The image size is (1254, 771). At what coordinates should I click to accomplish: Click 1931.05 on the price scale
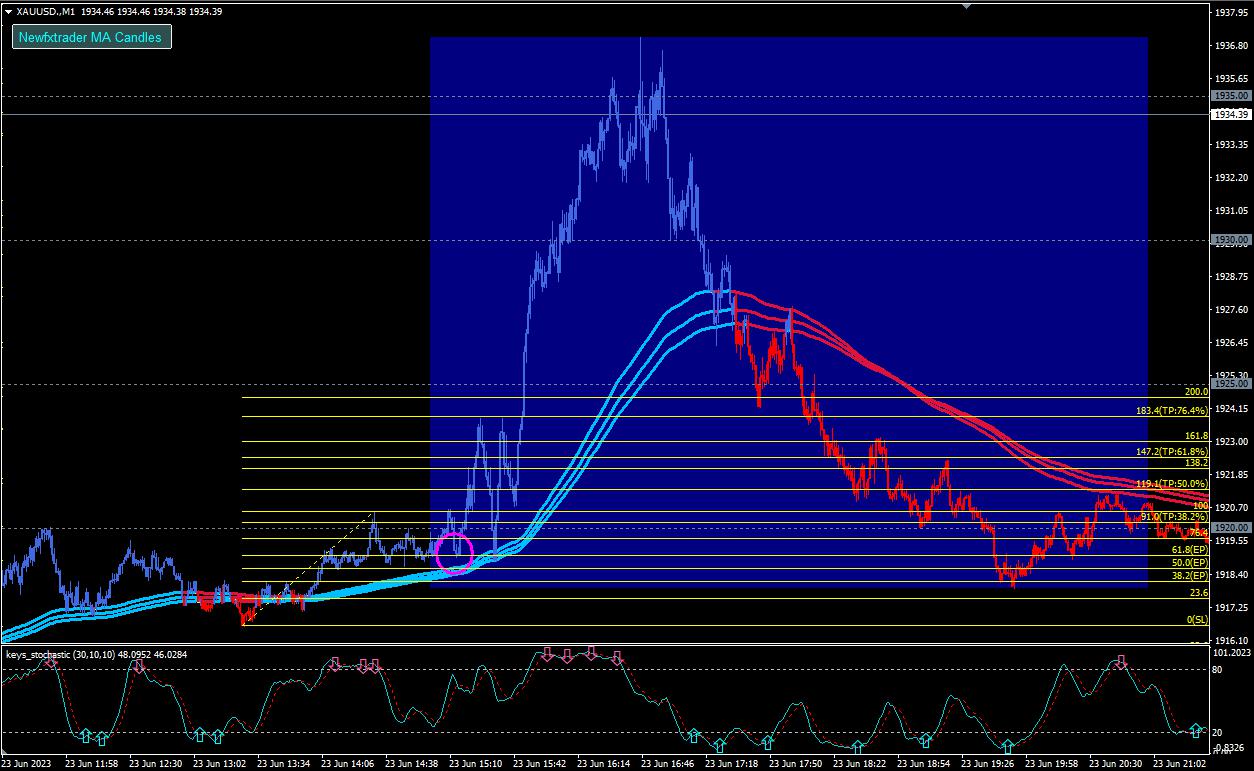point(1231,211)
